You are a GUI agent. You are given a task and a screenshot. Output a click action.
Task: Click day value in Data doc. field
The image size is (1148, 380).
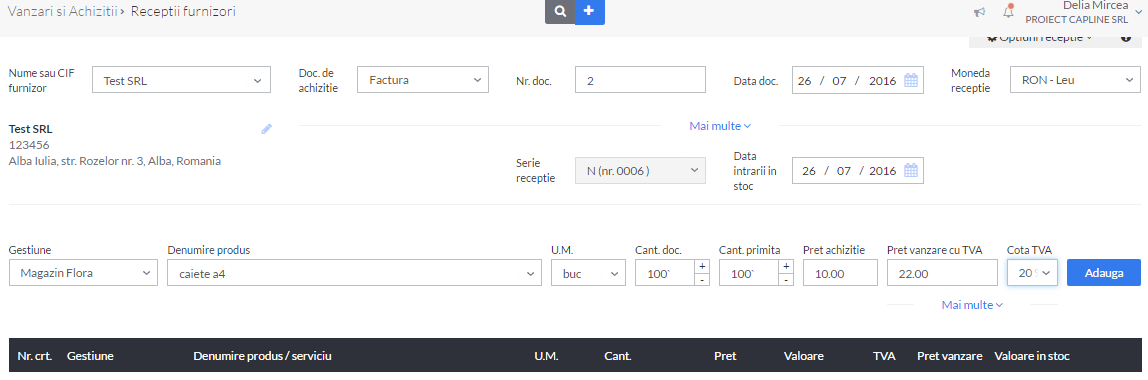[x=805, y=81]
